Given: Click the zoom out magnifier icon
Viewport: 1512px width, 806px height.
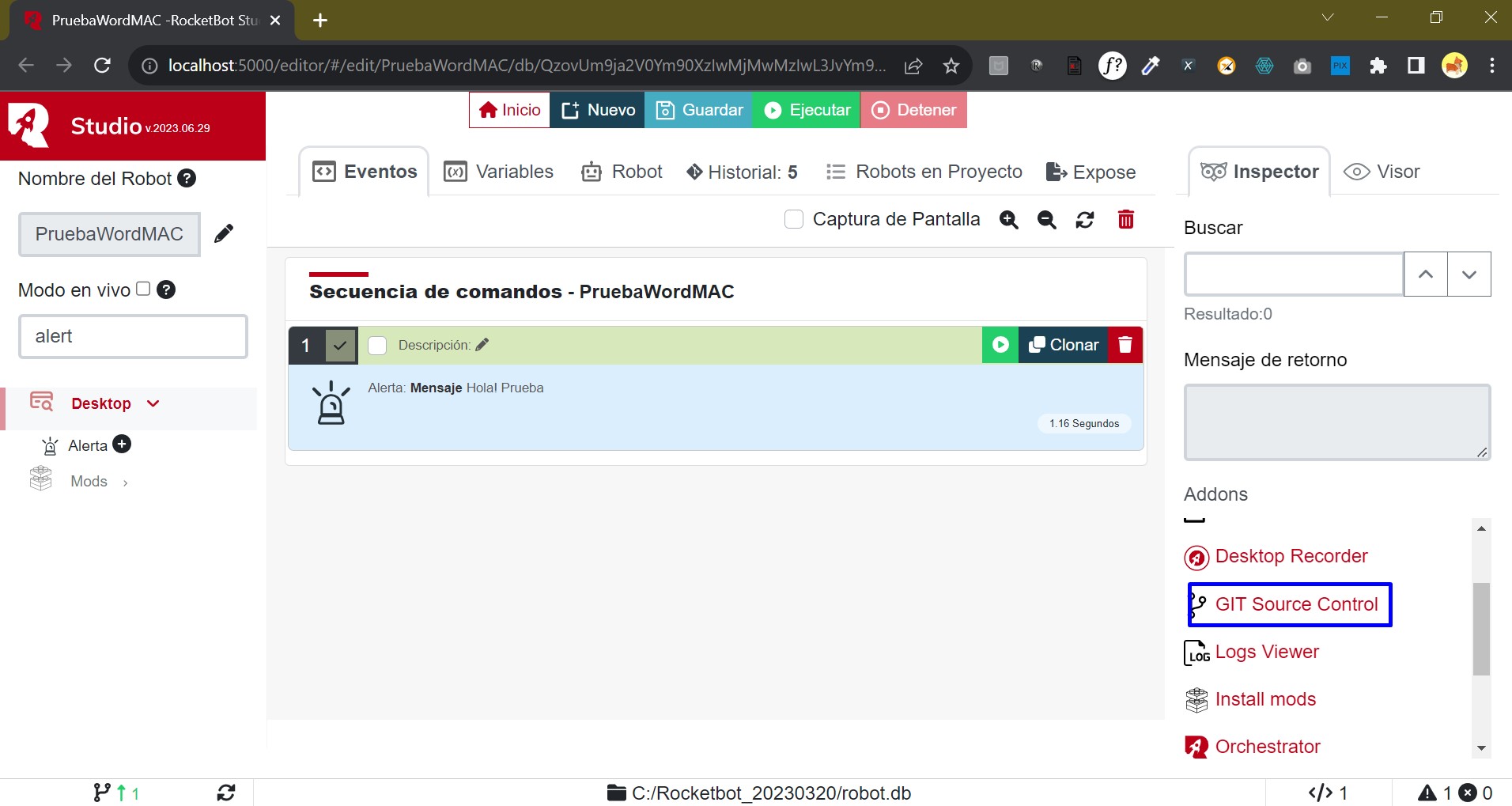Looking at the screenshot, I should click(1046, 220).
